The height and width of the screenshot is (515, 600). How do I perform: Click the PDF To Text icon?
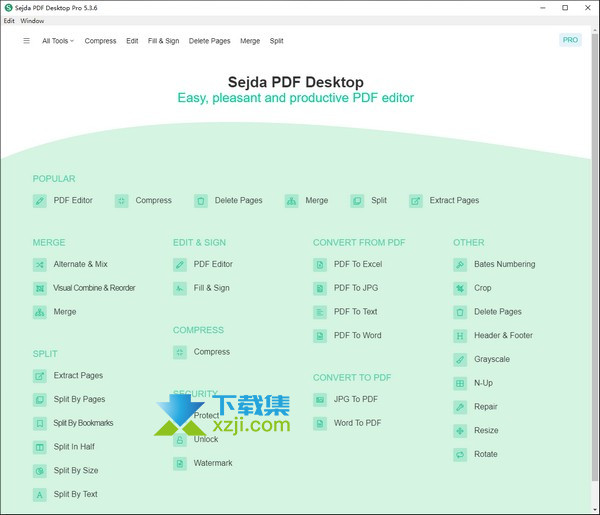tap(320, 312)
